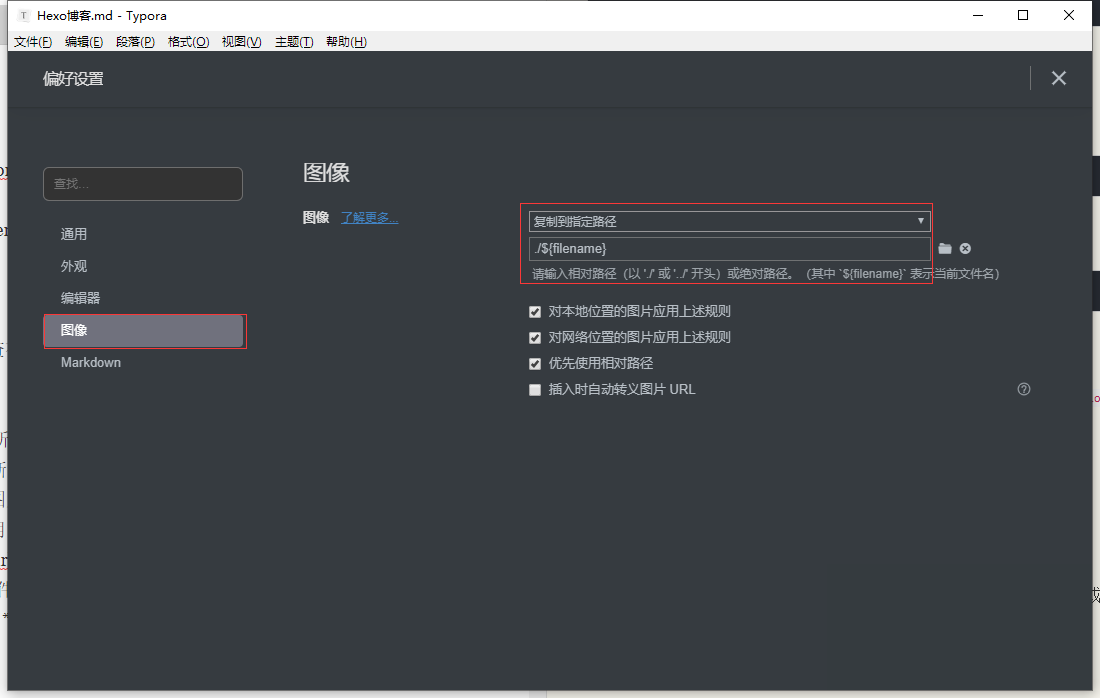Open the 复制到指定路径 dropdown
Screen dimensions: 1100x698
click(x=729, y=221)
